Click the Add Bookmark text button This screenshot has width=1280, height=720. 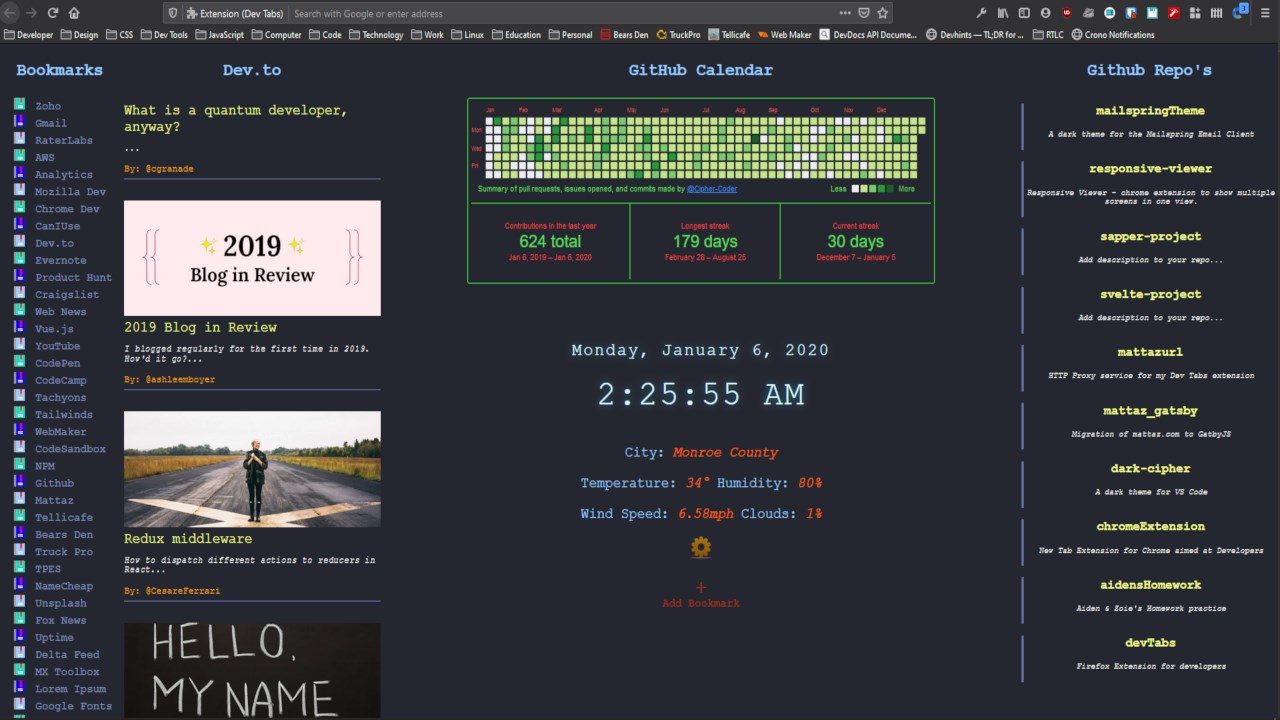point(701,603)
